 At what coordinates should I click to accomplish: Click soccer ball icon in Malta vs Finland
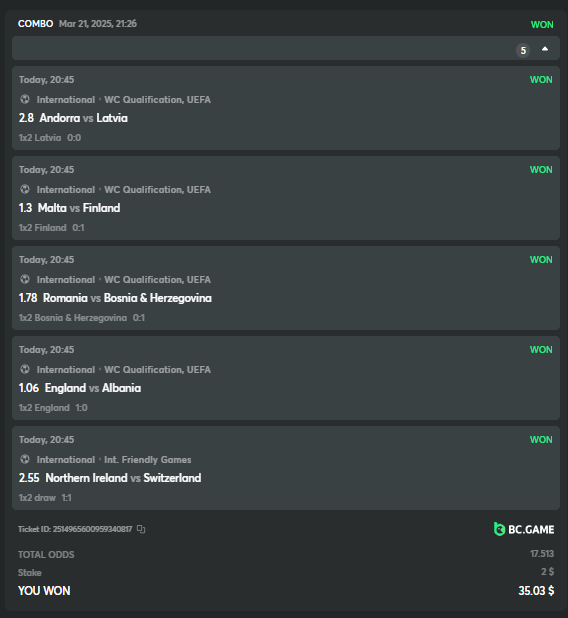tap(25, 189)
